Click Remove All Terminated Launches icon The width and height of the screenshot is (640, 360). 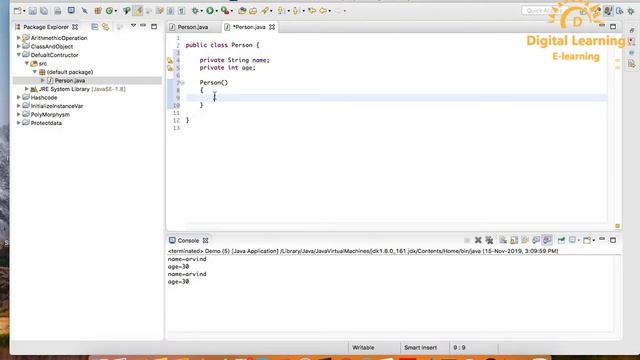[x=489, y=240]
